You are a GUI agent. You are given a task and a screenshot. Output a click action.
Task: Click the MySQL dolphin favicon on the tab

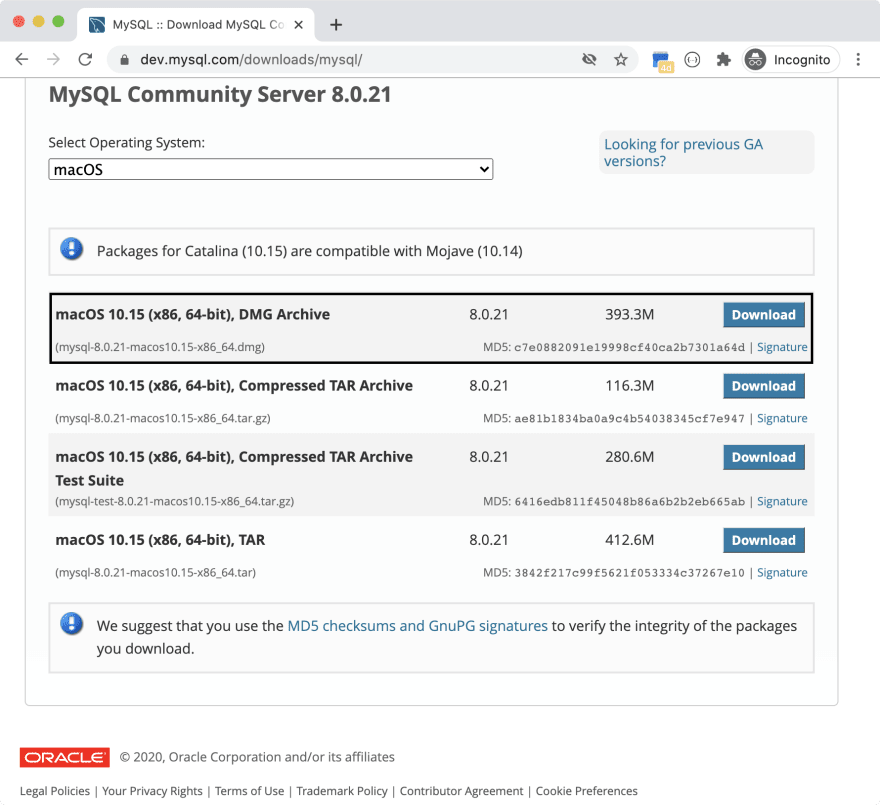(97, 25)
